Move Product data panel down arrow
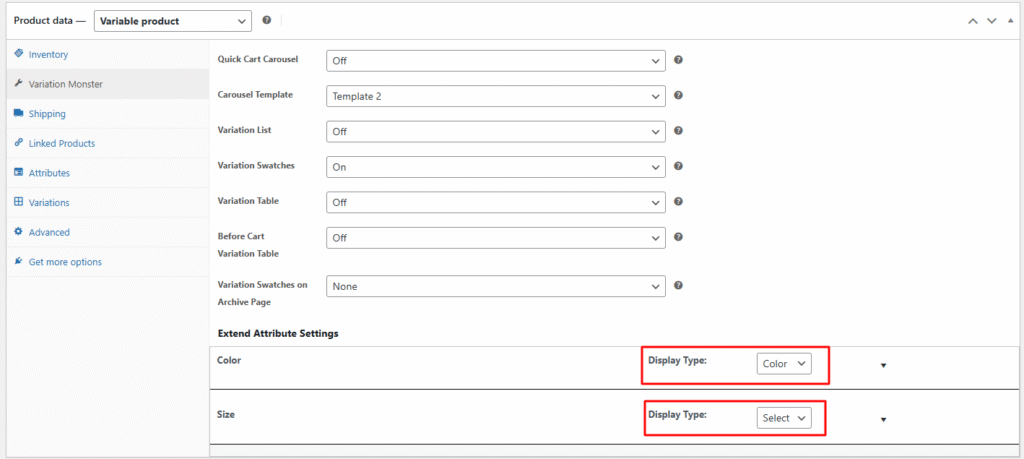The image size is (1024, 459). point(991,21)
